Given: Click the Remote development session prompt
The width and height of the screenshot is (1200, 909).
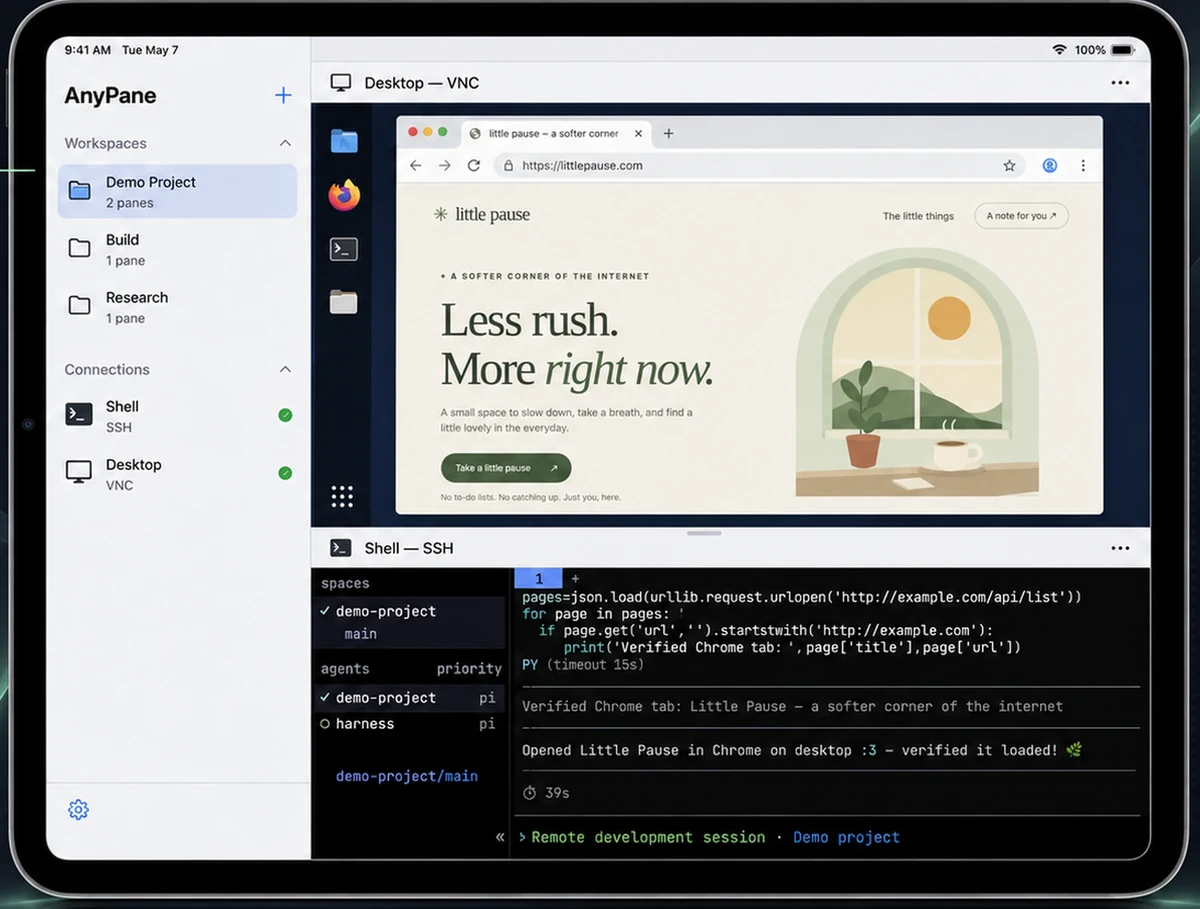Looking at the screenshot, I should click(648, 837).
